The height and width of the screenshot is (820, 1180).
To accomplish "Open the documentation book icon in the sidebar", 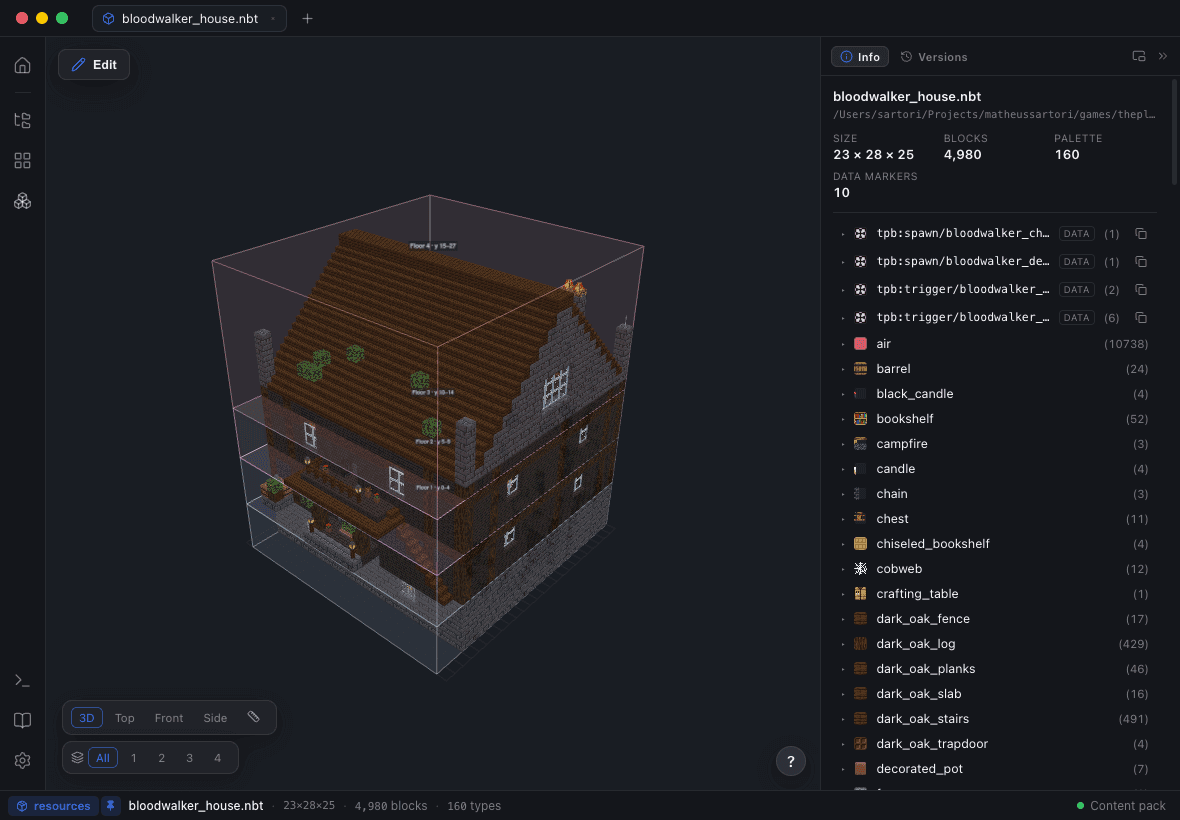I will [23, 720].
